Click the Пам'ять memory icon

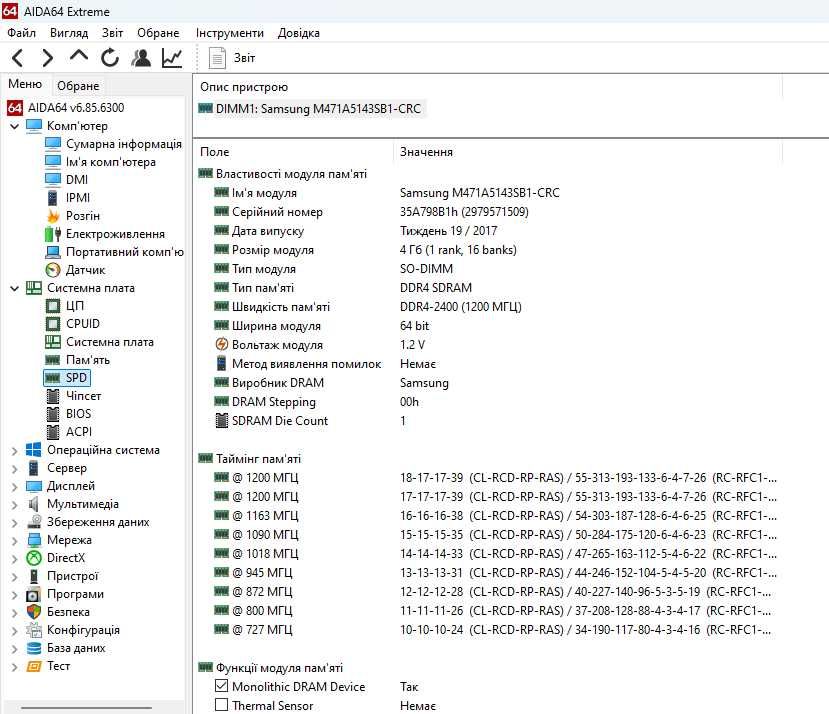pyautogui.click(x=53, y=360)
